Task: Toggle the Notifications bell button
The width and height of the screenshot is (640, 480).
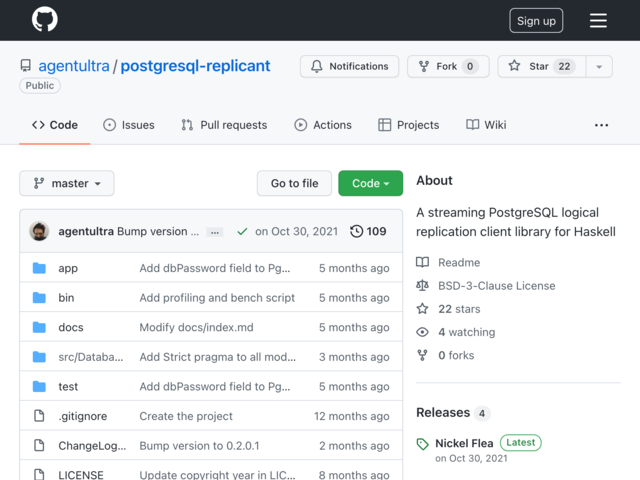Action: [x=349, y=67]
